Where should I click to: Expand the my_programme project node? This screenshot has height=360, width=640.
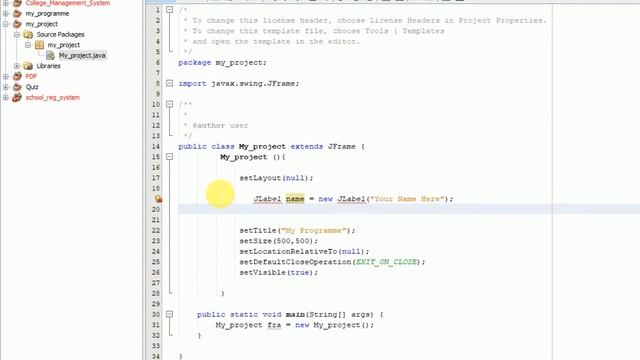pos(6,13)
